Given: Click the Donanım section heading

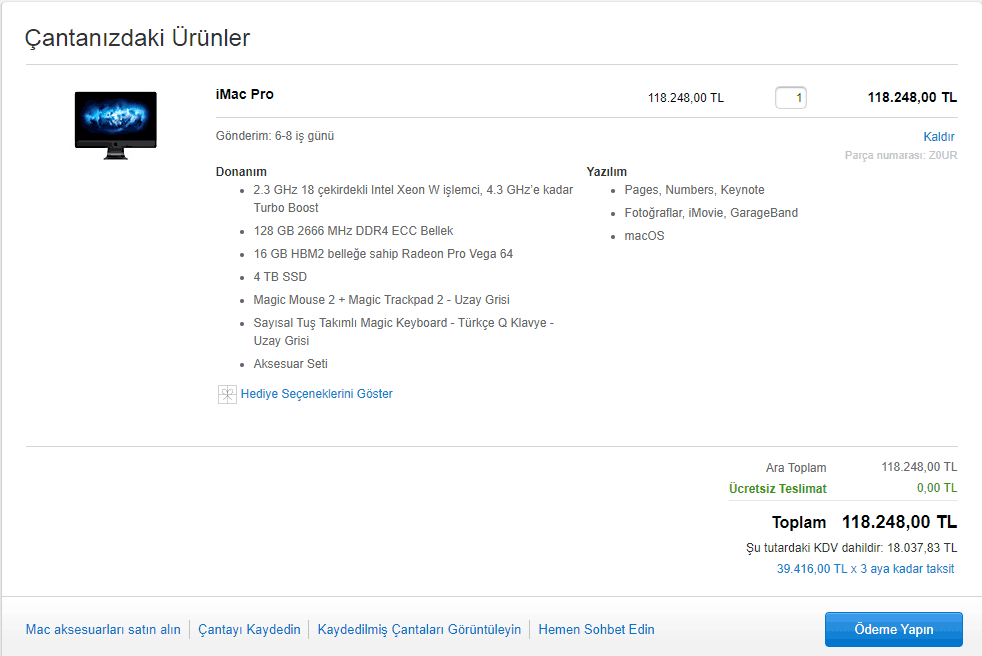Looking at the screenshot, I should click(241, 172).
